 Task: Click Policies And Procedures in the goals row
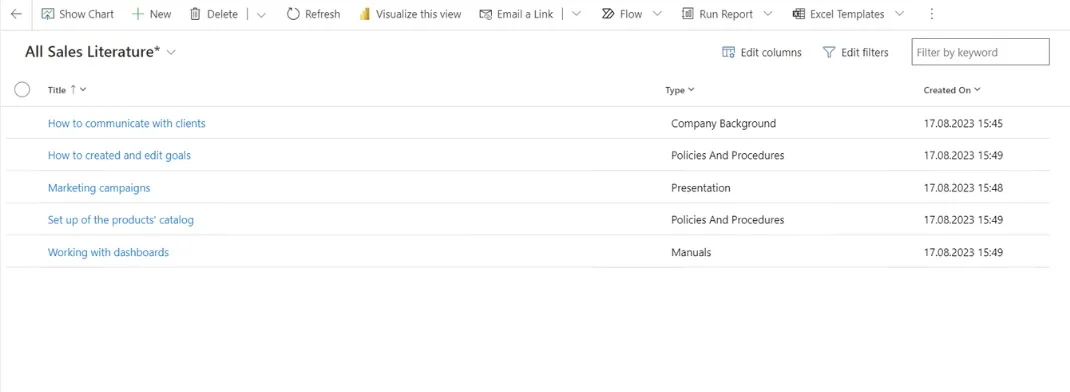(x=727, y=156)
